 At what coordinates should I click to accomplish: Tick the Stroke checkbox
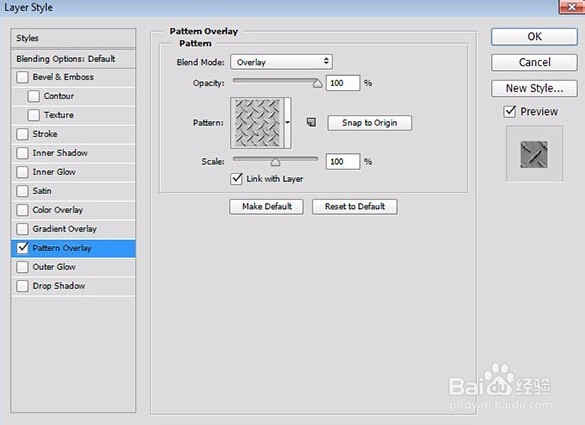[22, 134]
